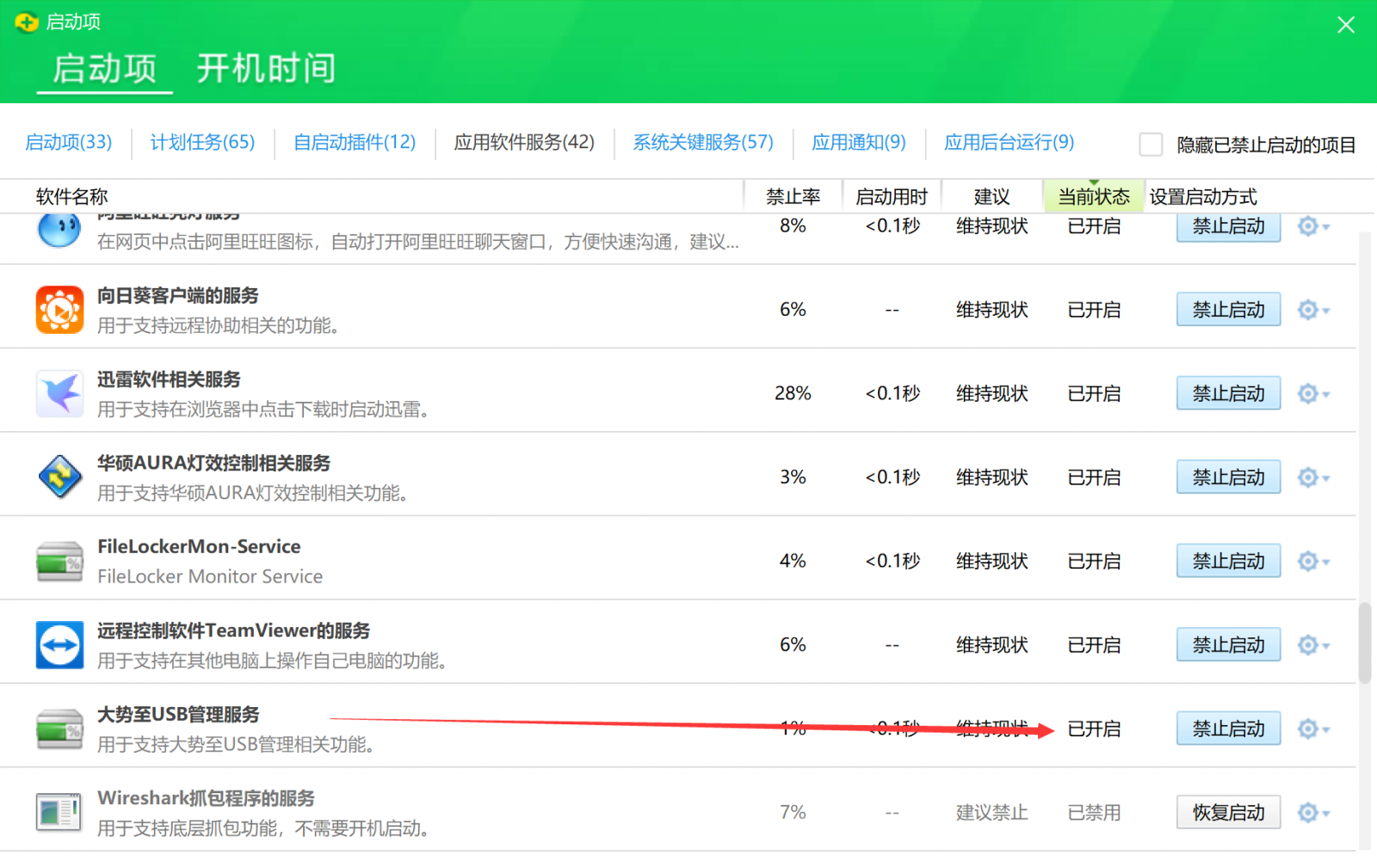Click 恢复启动 for Wireshark抓包程序的服务
The image size is (1377, 868).
(1228, 812)
